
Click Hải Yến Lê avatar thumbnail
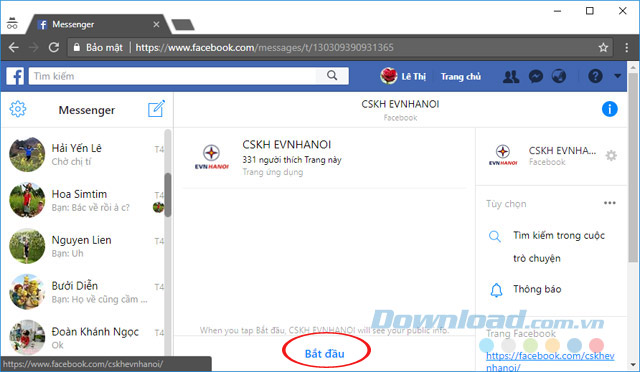[x=27, y=154]
